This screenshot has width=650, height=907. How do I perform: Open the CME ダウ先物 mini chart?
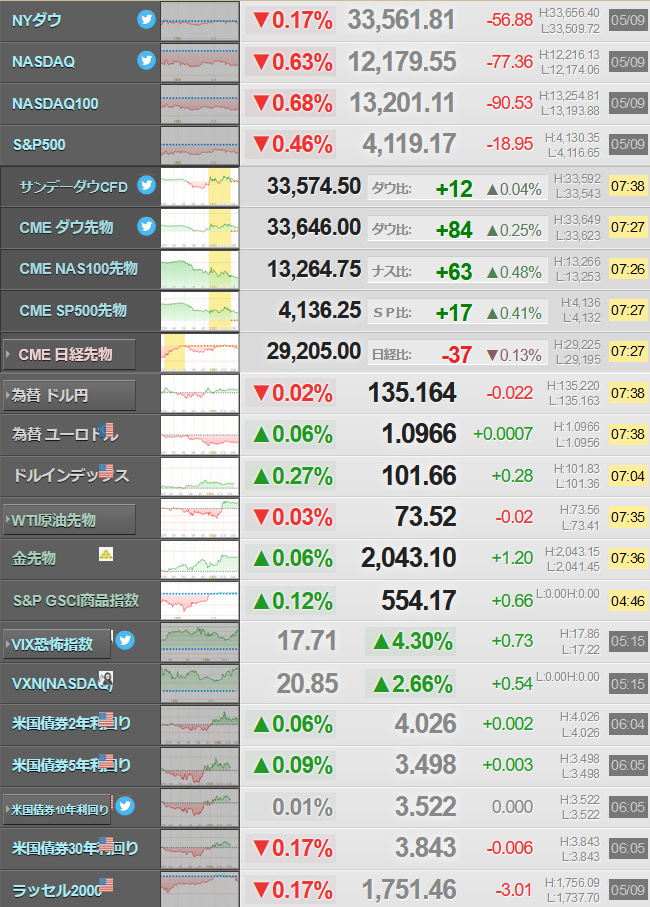click(200, 228)
